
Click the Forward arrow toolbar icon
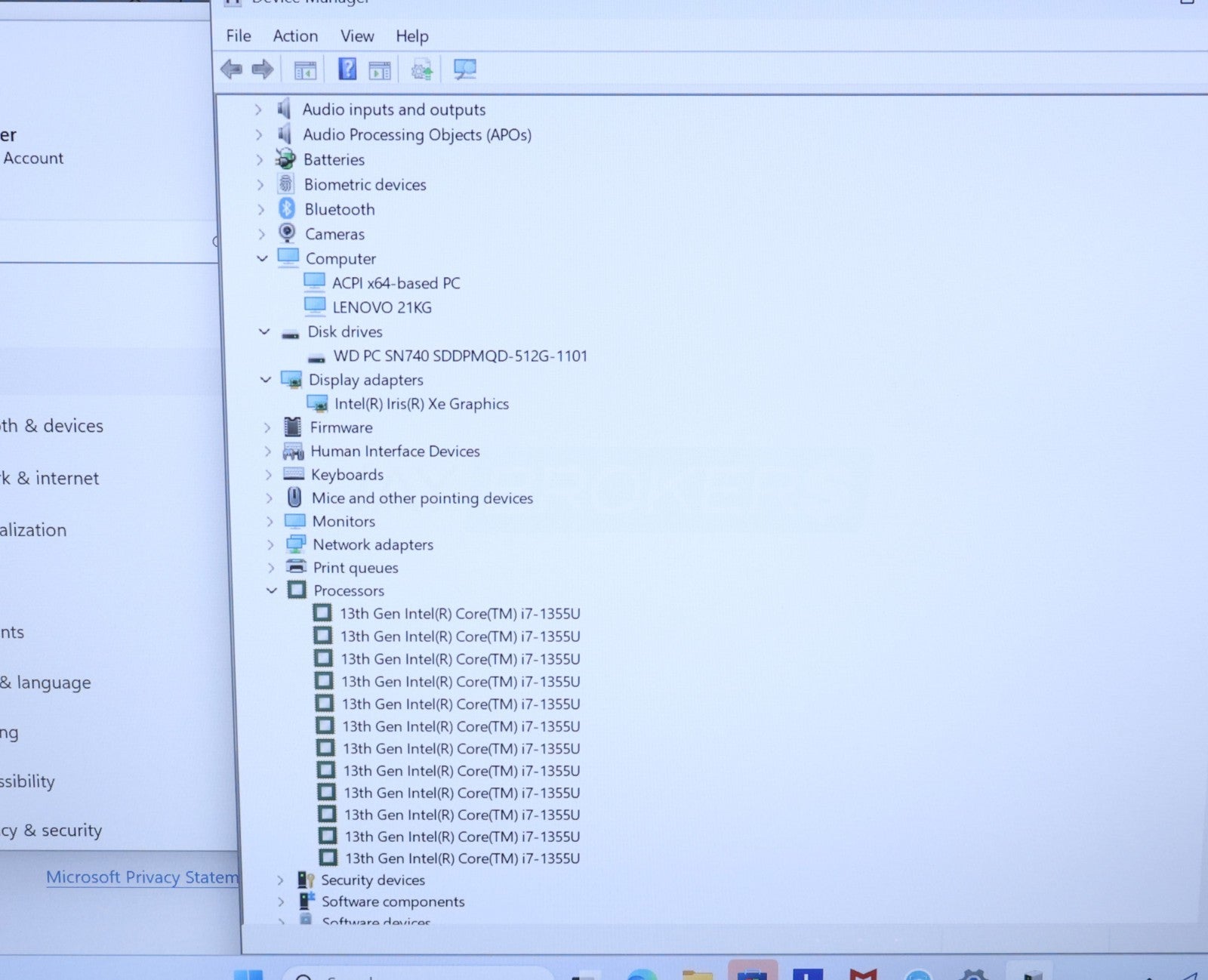(x=262, y=70)
